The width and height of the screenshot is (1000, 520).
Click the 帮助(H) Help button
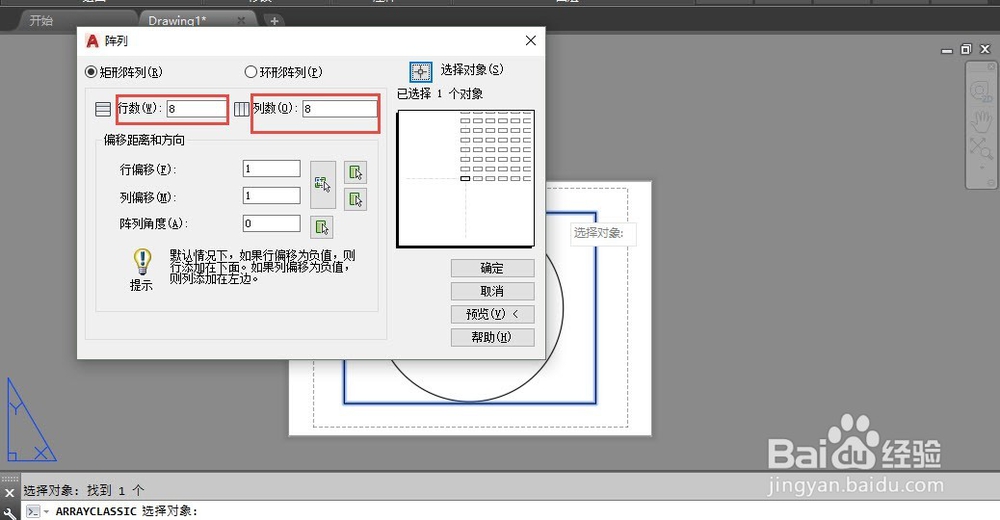pos(492,337)
